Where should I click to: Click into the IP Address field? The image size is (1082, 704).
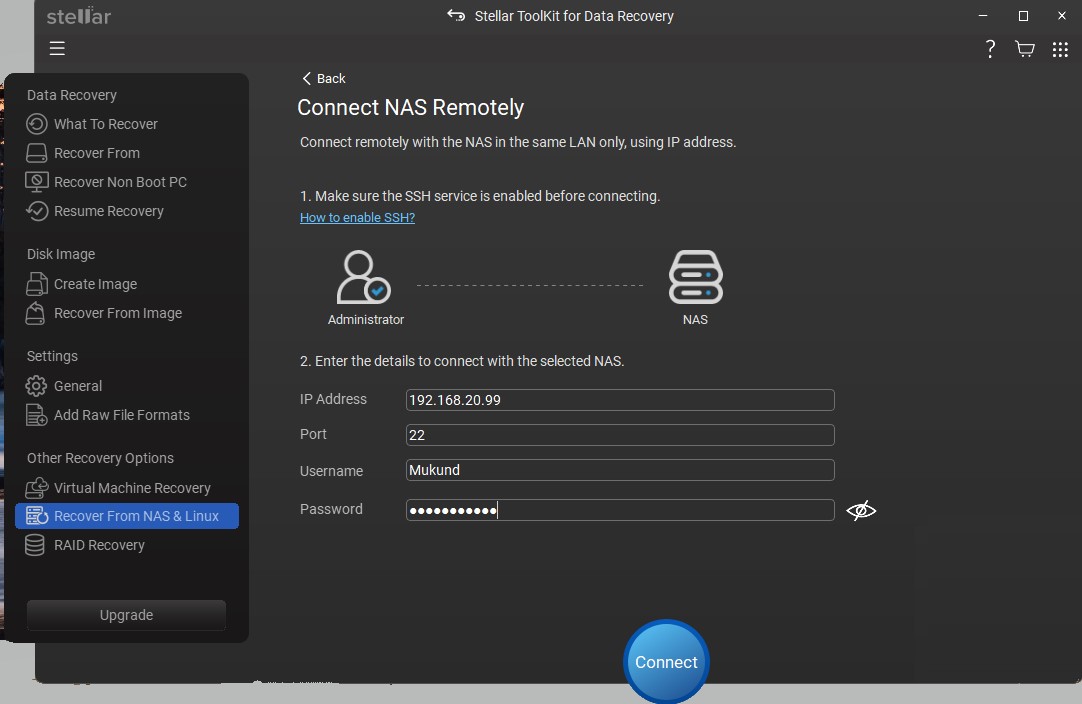620,400
